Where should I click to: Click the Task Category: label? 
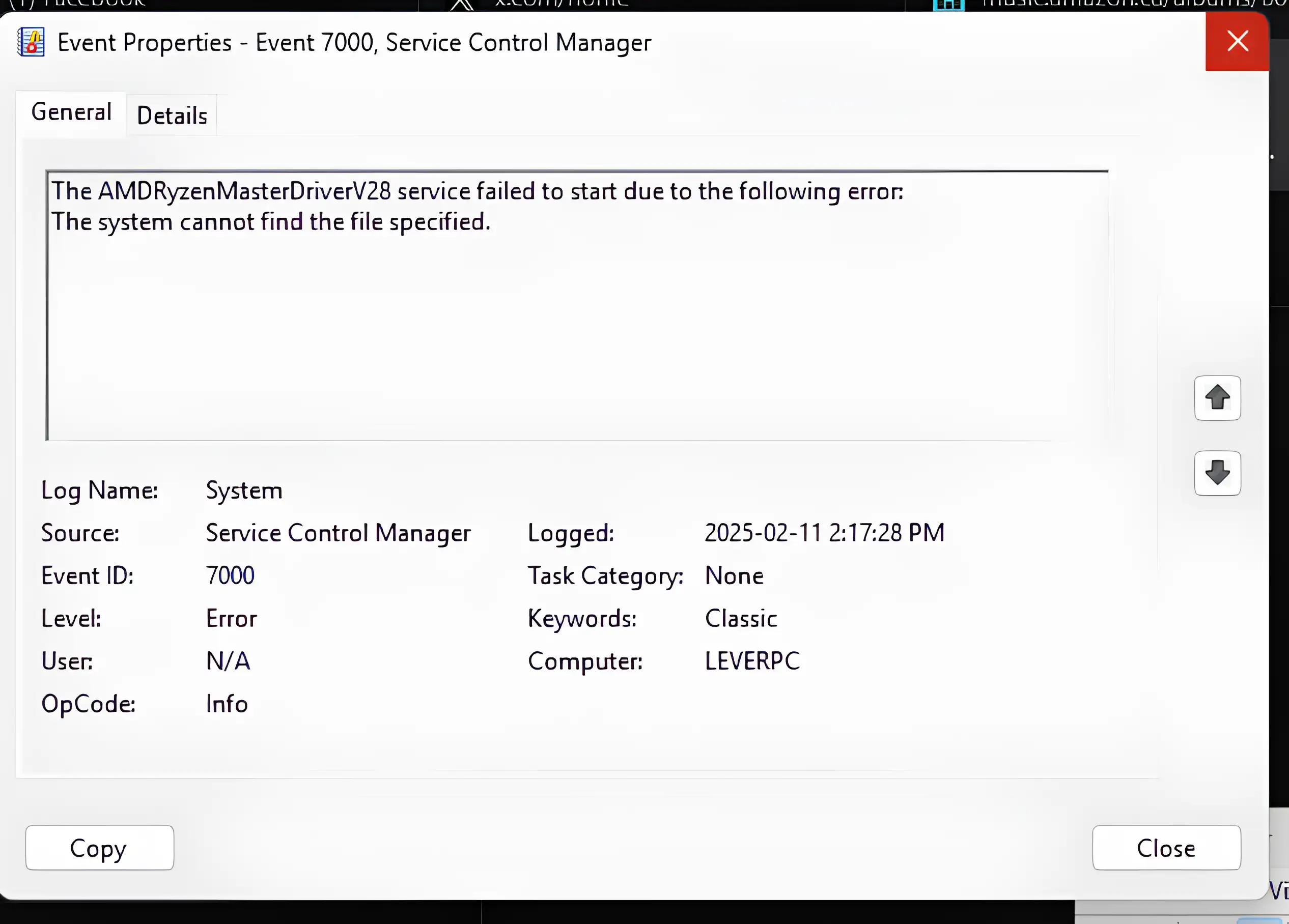pos(606,576)
